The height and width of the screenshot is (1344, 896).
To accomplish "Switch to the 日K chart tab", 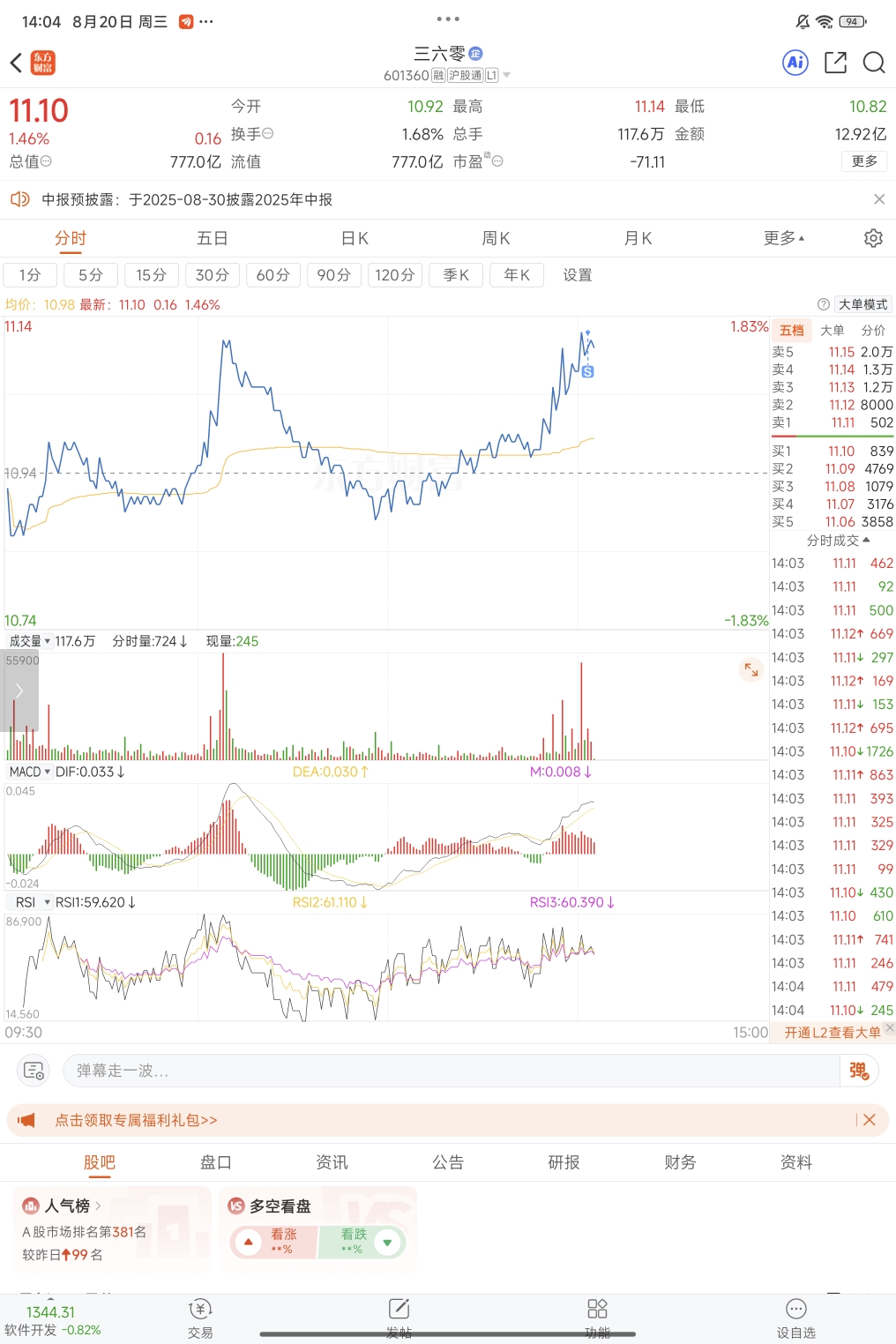I will (x=355, y=238).
